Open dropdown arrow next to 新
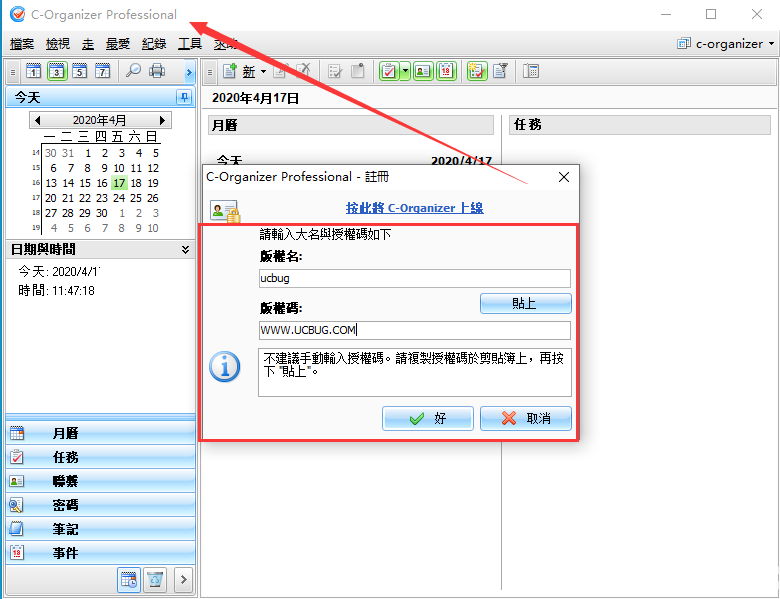Image resolution: width=780 pixels, height=599 pixels. 263,72
